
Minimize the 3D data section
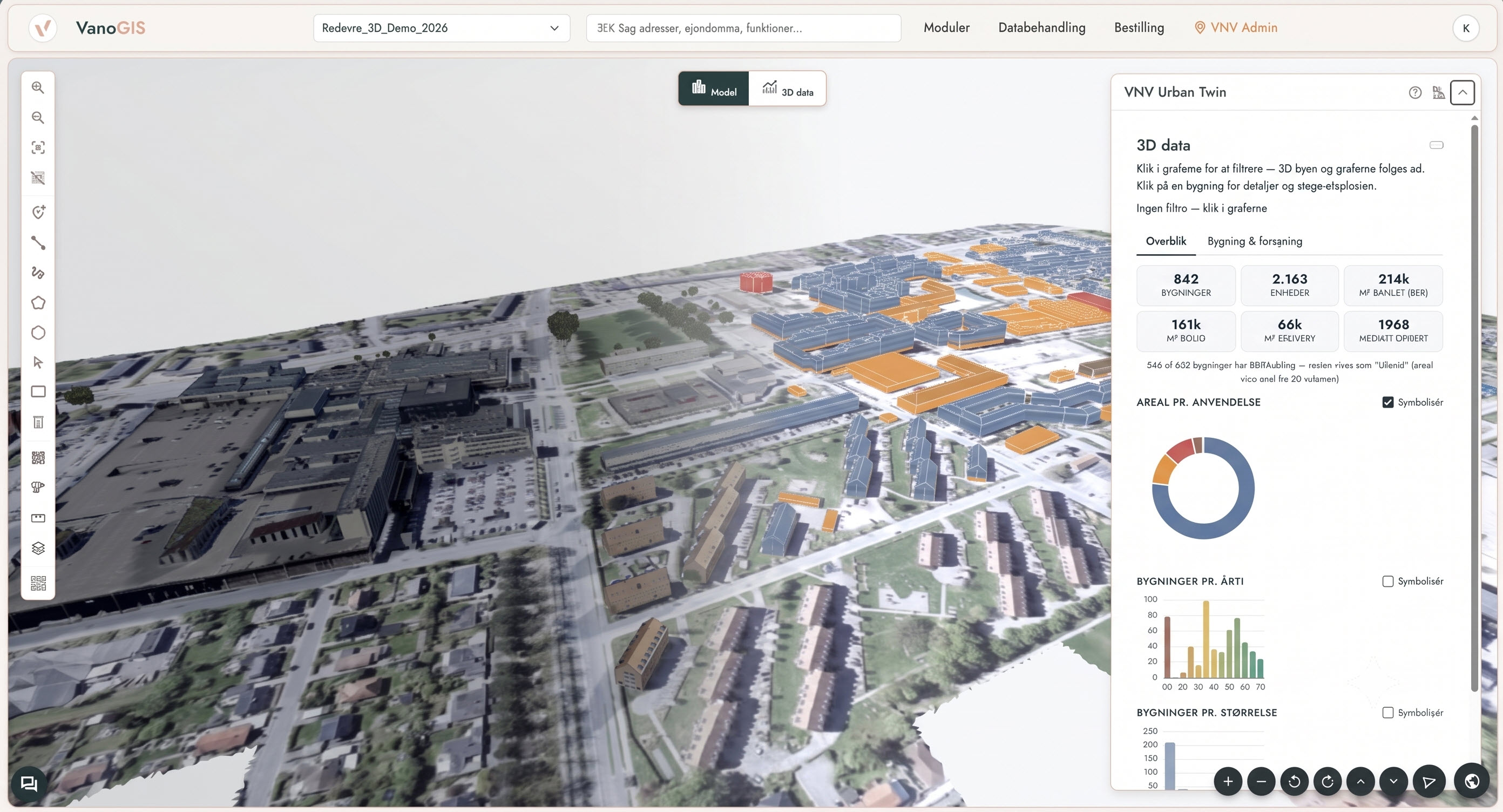pos(1436,145)
